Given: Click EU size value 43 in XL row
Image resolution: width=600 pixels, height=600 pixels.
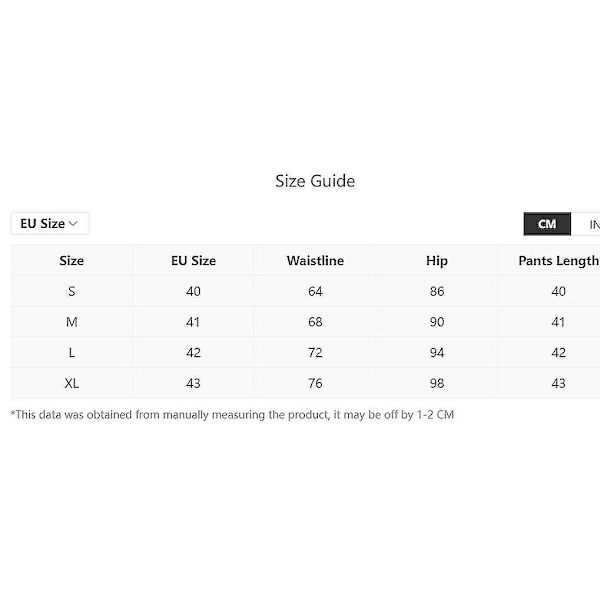Looking at the screenshot, I should click(x=193, y=383).
